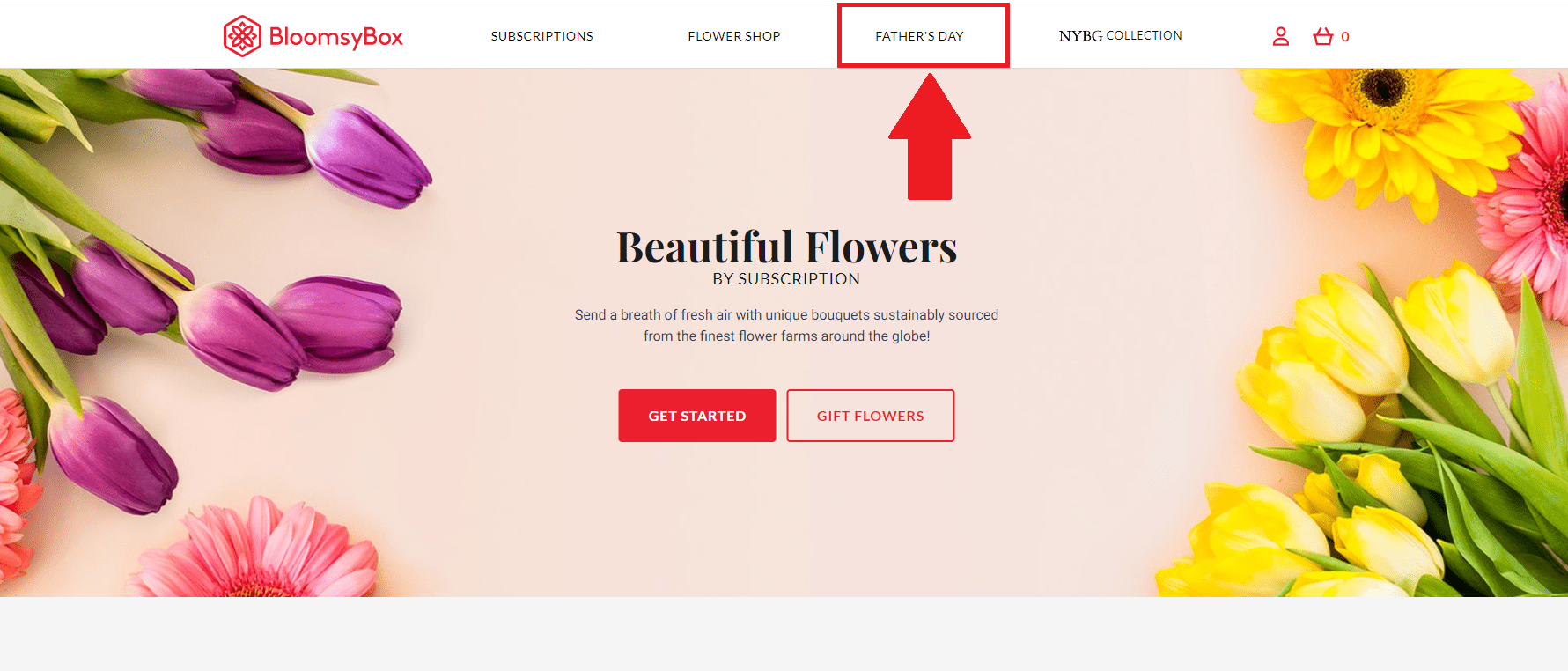Open the Flower Shop menu item

pyautogui.click(x=733, y=36)
